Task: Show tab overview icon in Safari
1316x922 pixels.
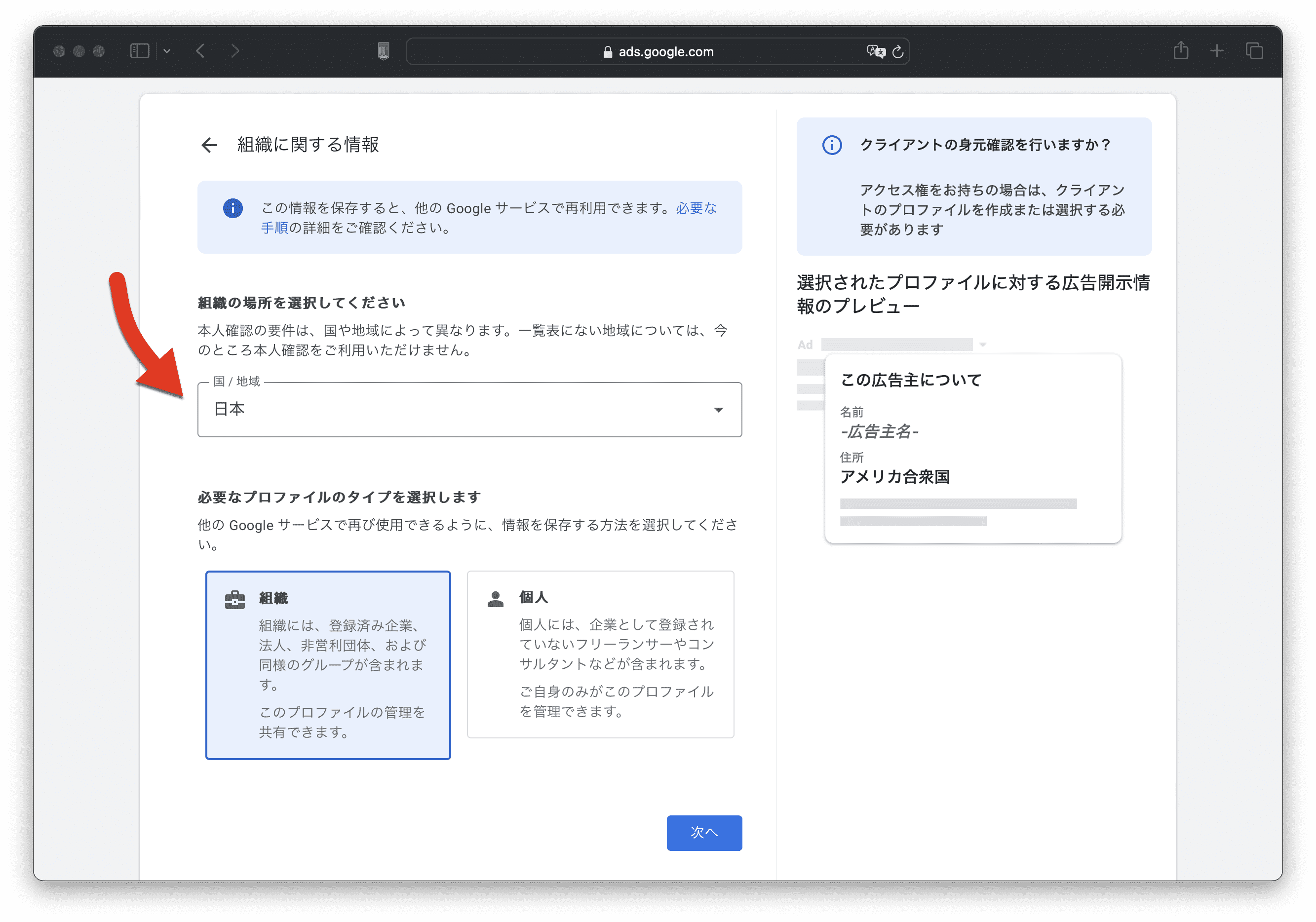Action: click(x=1254, y=51)
